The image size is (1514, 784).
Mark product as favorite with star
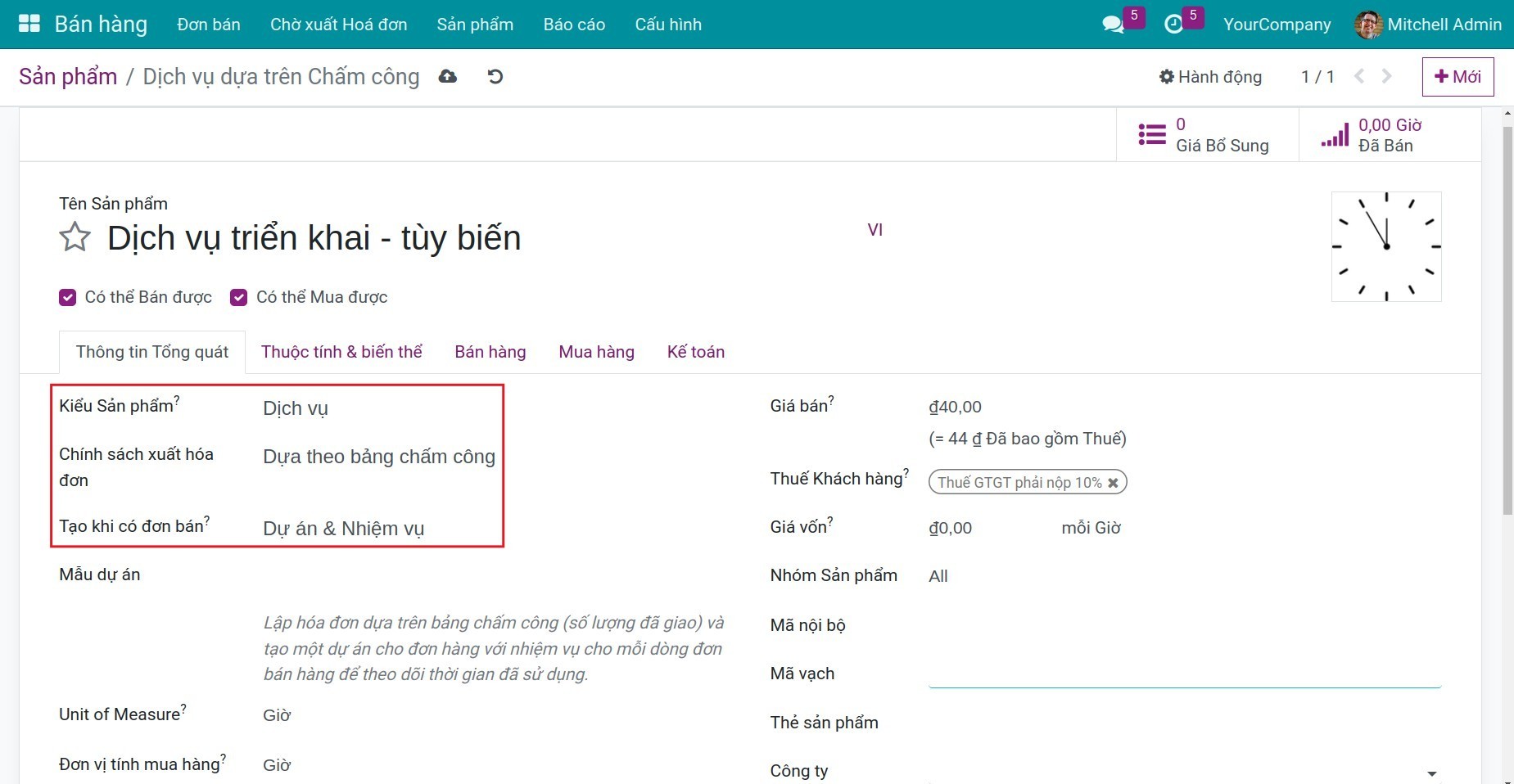[75, 238]
